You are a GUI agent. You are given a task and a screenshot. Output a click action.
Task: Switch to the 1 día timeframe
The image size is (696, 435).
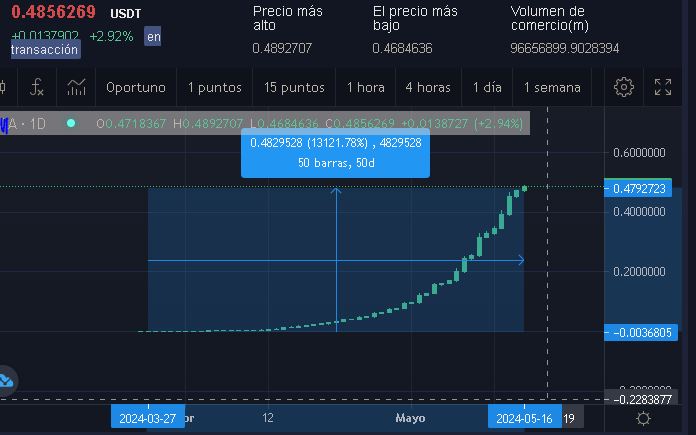click(x=487, y=87)
